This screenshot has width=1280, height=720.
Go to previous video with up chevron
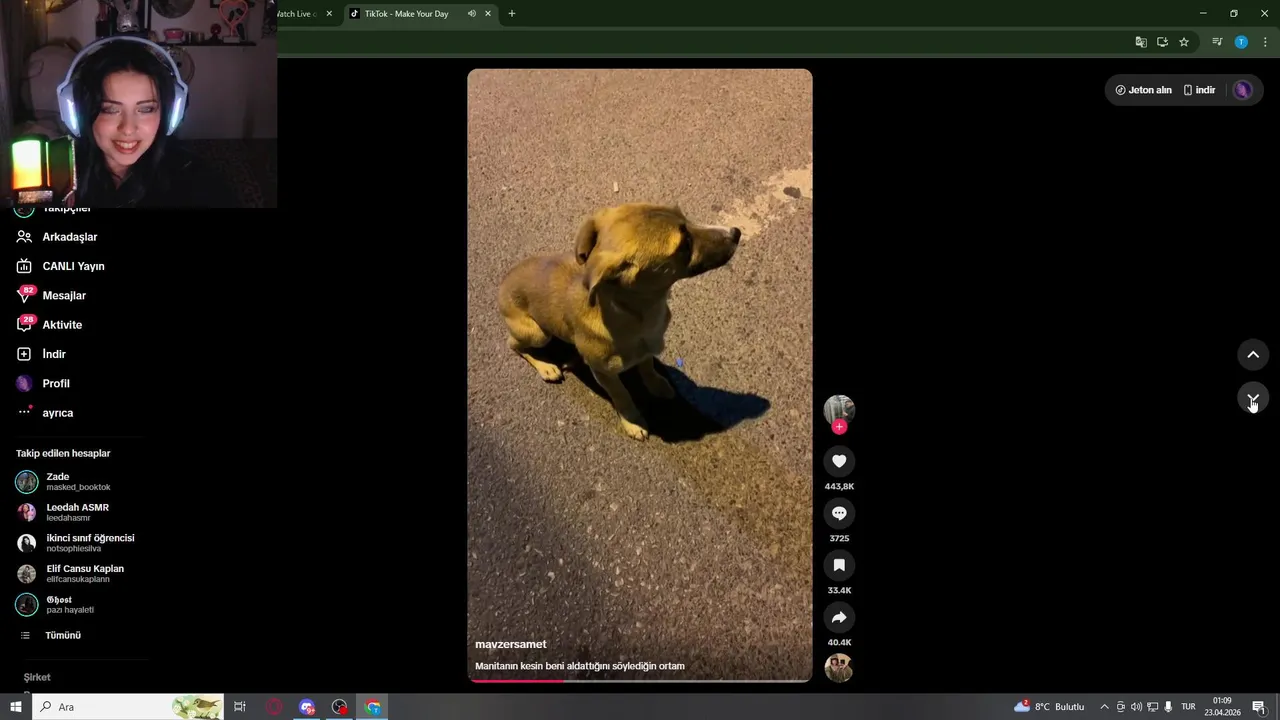point(1253,355)
